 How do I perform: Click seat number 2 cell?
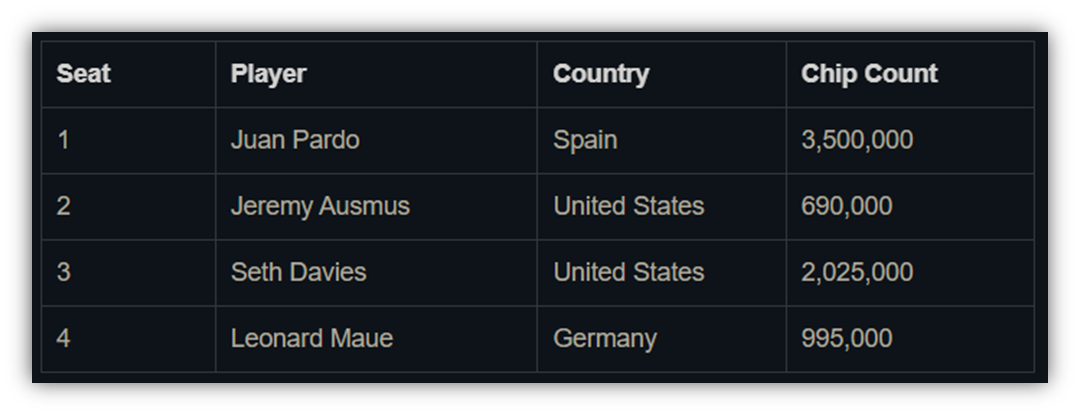click(x=129, y=206)
